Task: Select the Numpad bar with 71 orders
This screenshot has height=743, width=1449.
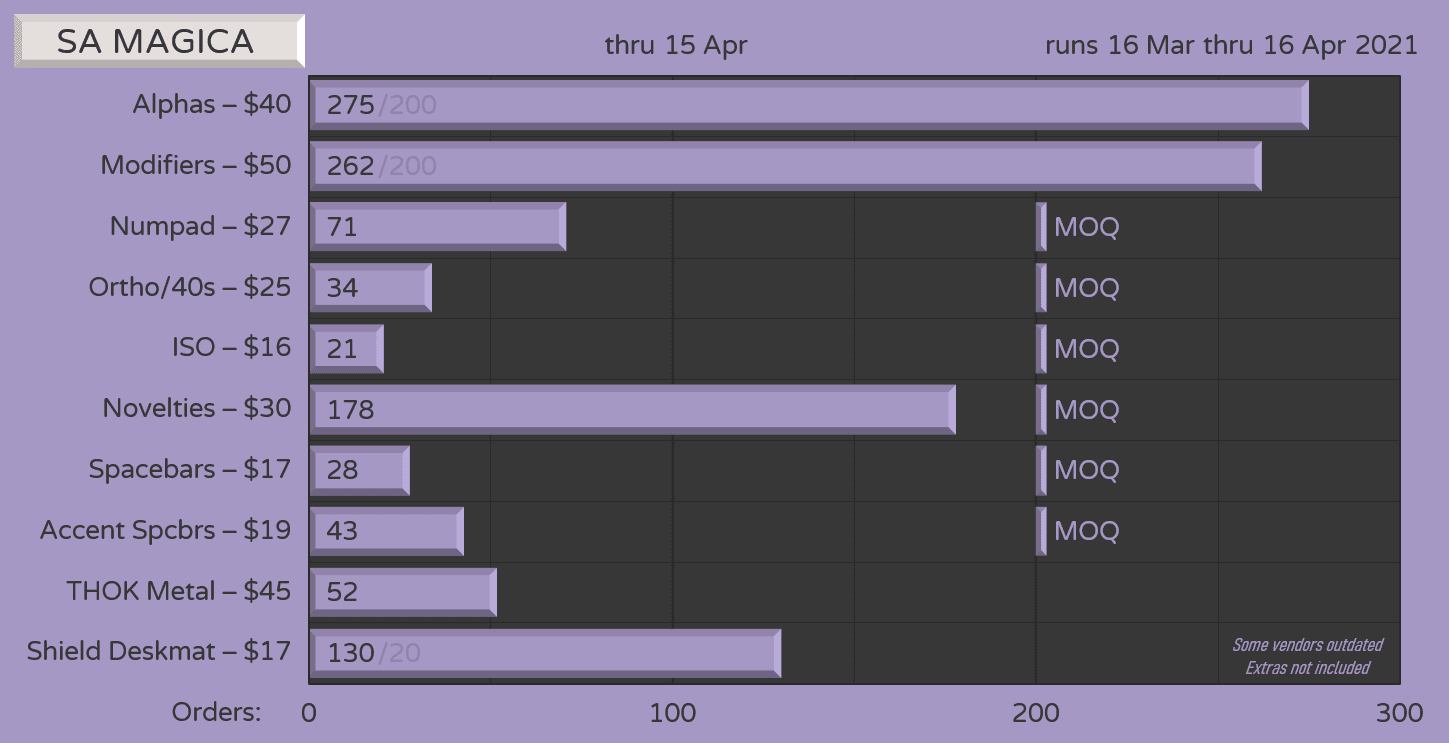Action: coord(438,227)
